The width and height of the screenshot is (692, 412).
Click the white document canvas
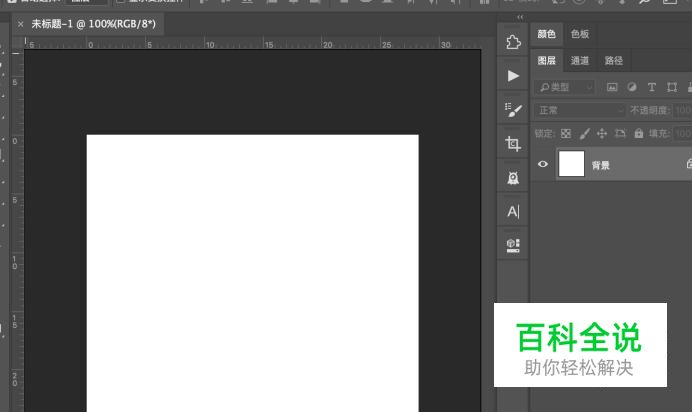(x=252, y=273)
